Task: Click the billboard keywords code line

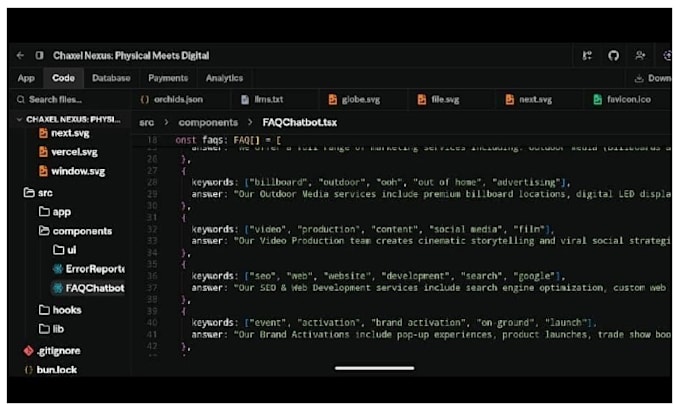Action: point(381,182)
